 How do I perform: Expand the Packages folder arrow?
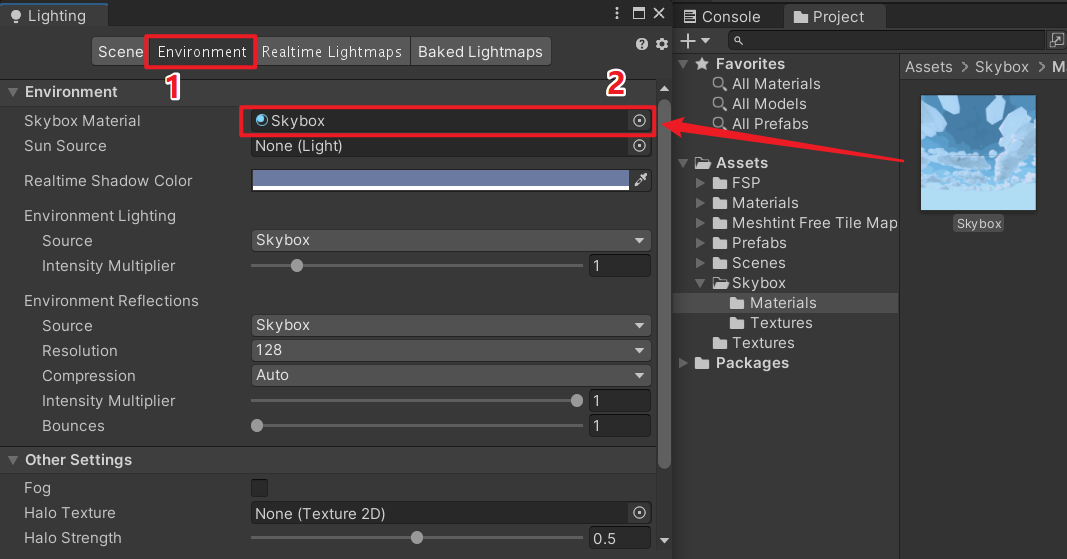pos(683,363)
